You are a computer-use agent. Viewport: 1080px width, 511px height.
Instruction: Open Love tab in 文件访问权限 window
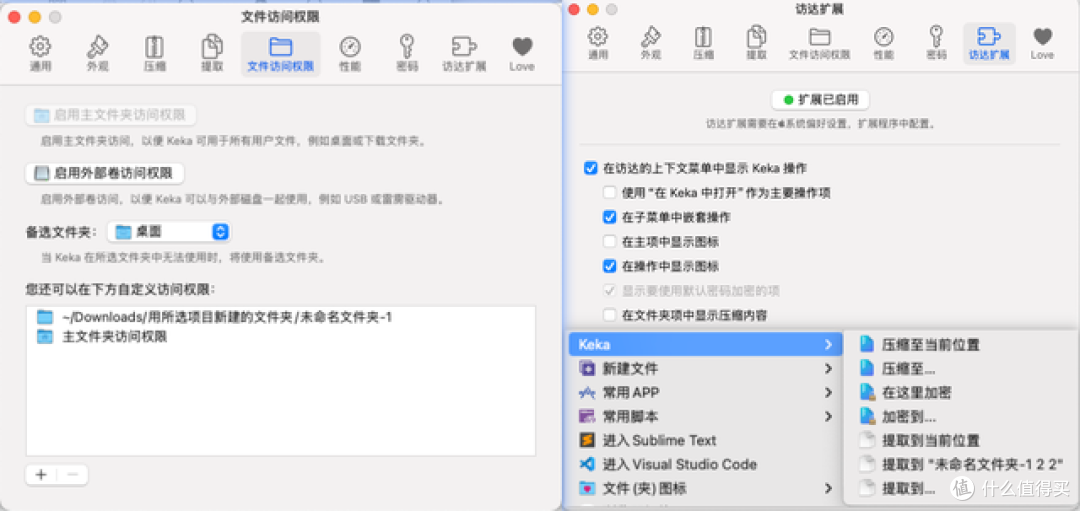point(522,54)
